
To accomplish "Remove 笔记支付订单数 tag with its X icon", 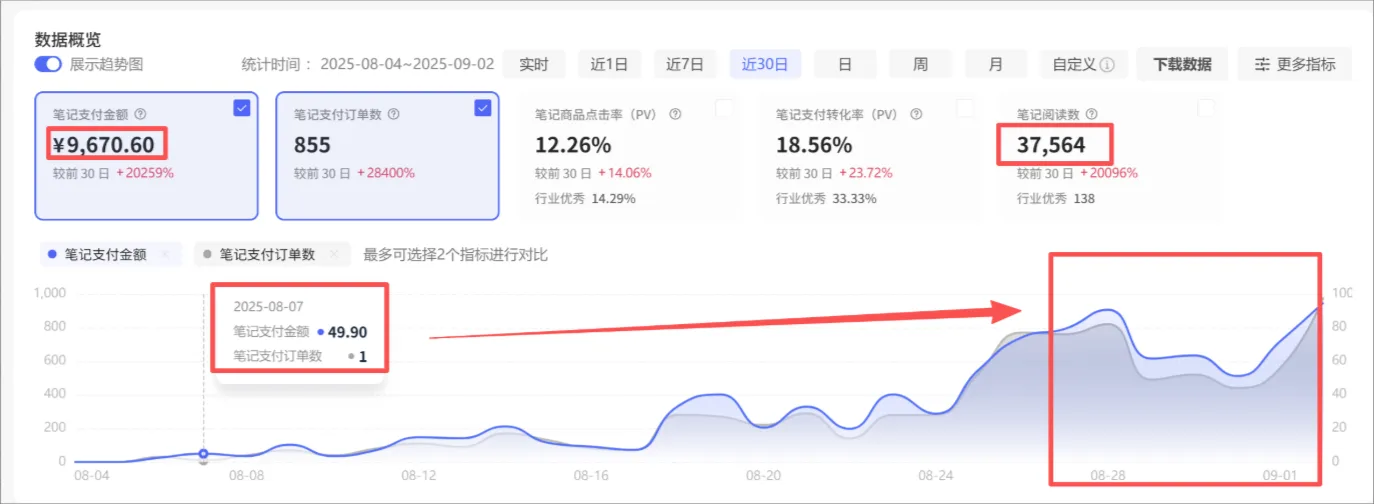I will [x=334, y=255].
